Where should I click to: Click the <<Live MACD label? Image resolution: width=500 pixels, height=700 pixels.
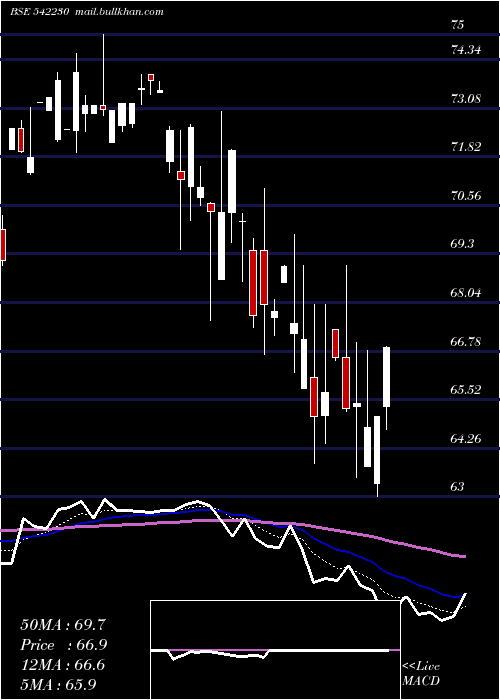pyautogui.click(x=421, y=674)
